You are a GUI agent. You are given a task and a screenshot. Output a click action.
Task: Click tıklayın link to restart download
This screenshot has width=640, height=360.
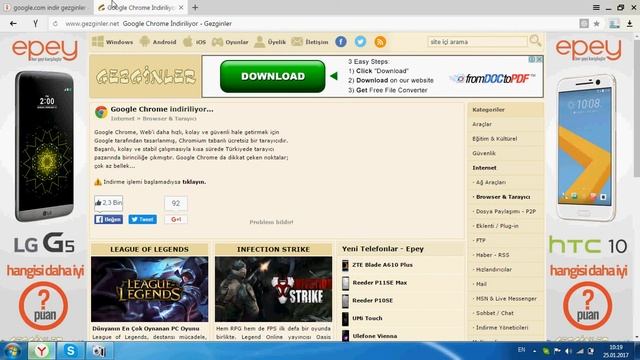194,182
